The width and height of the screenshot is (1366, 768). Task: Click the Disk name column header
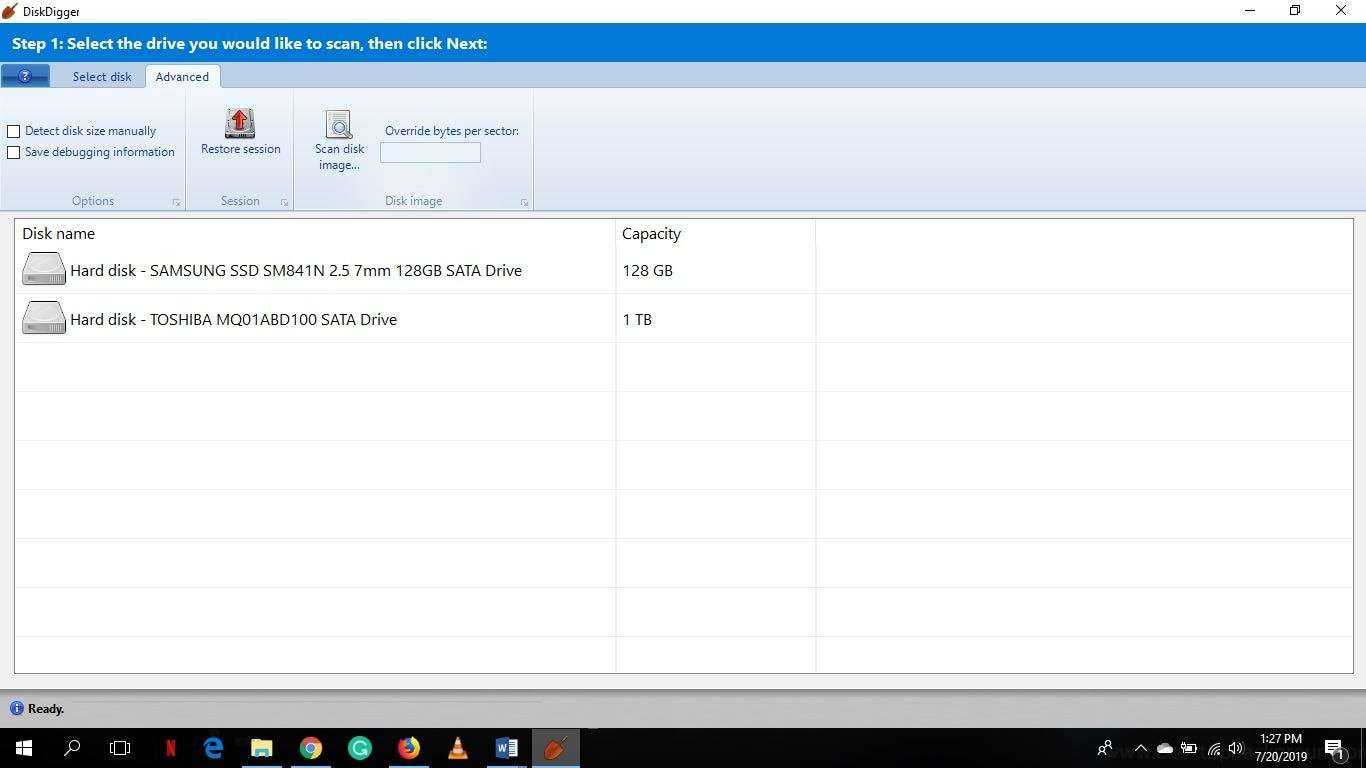[x=59, y=233]
